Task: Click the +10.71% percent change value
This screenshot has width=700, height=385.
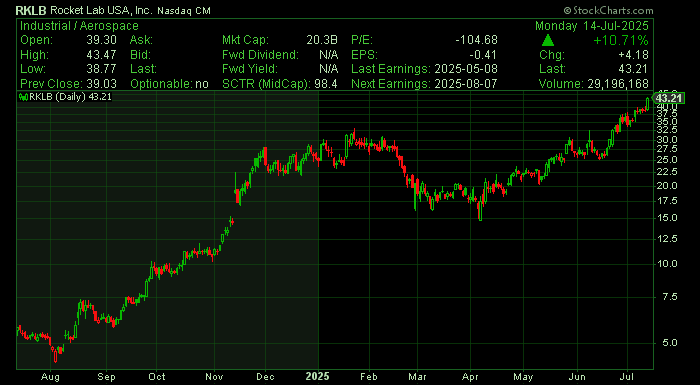Action: 621,41
